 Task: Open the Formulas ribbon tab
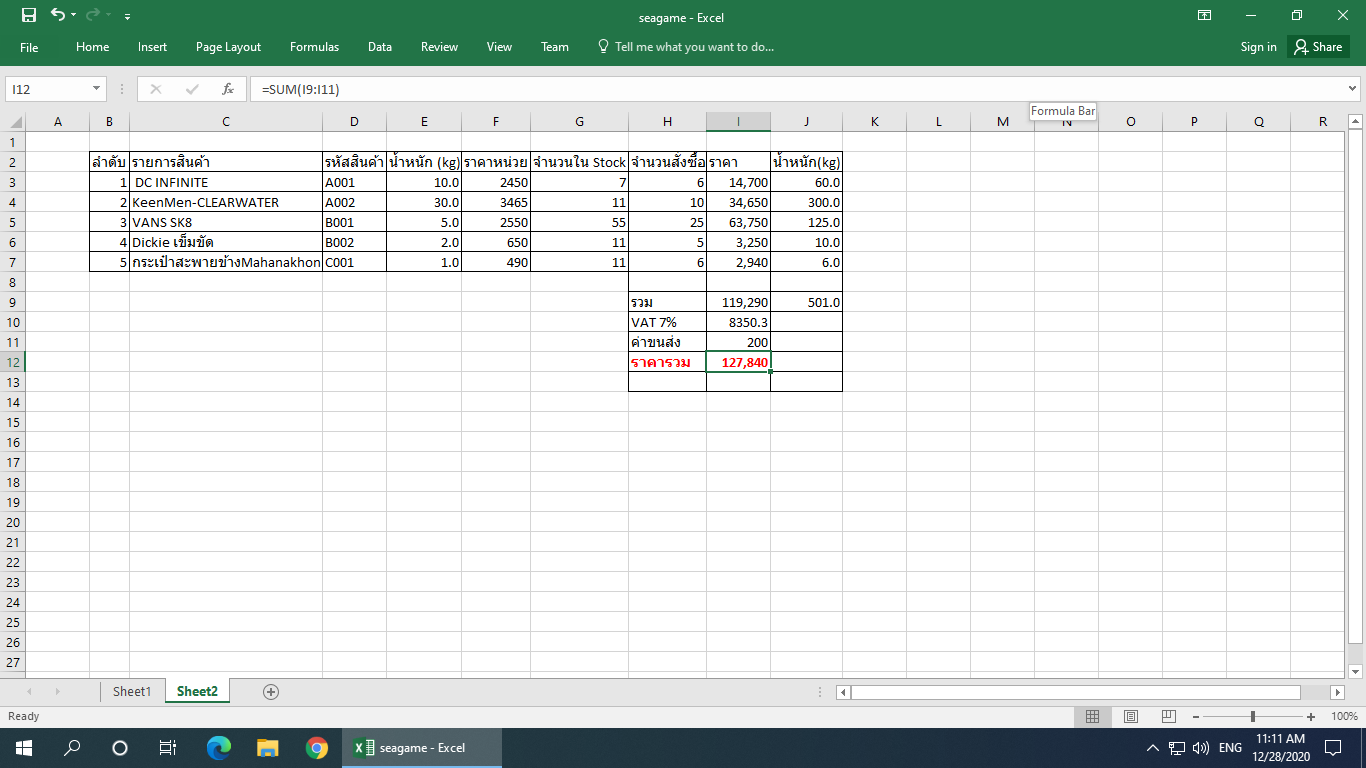pyautogui.click(x=314, y=47)
